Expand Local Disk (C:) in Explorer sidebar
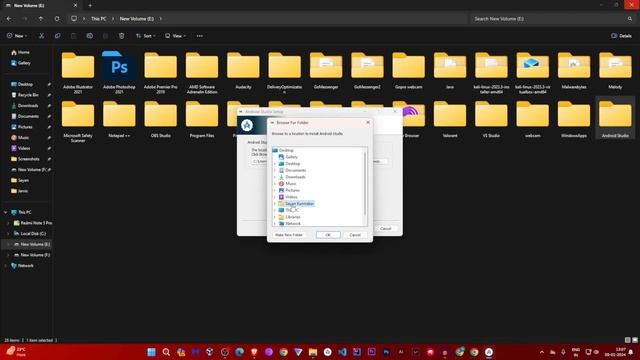 [8, 233]
